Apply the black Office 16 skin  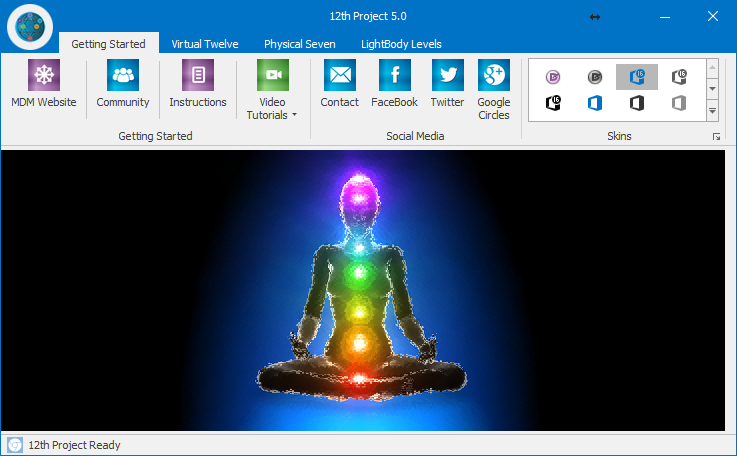pyautogui.click(x=553, y=103)
